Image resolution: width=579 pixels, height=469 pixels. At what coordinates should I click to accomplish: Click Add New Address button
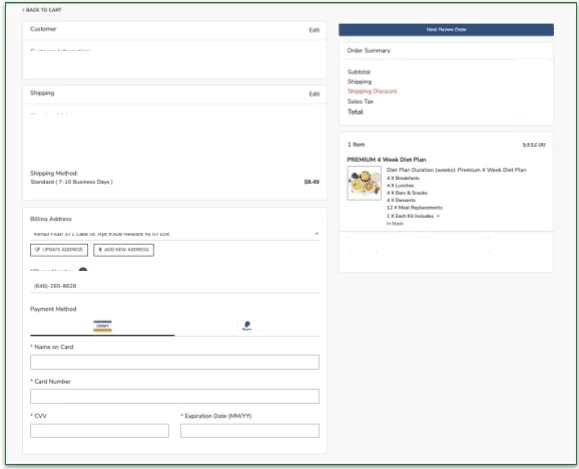pyautogui.click(x=124, y=250)
